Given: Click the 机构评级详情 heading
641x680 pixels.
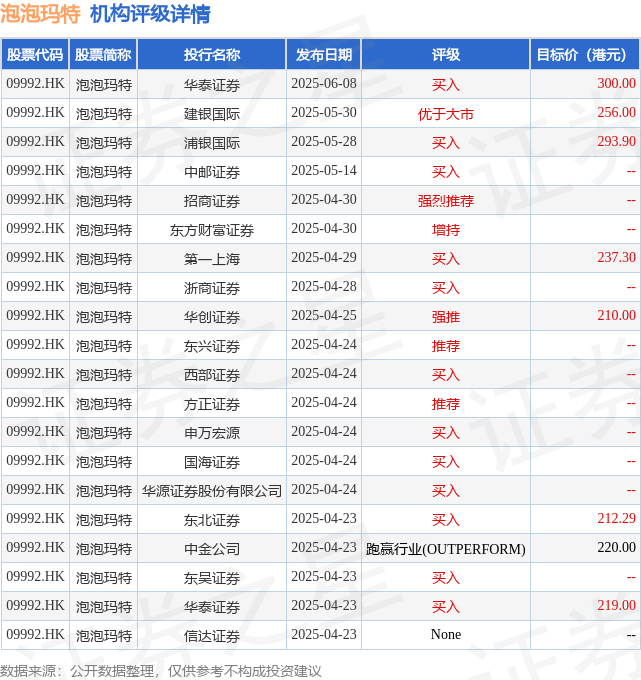Looking at the screenshot, I should (x=150, y=14).
